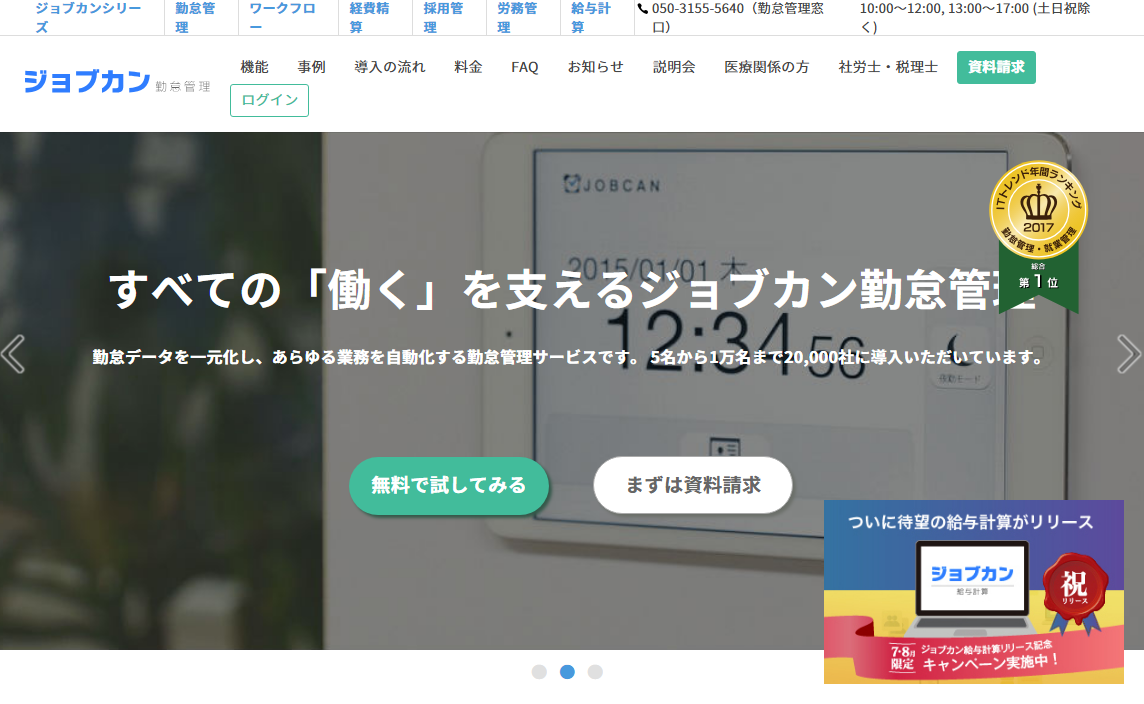Click the phone number 050-3155-5640
Viewport: 1144px width, 704px height.
coord(698,9)
